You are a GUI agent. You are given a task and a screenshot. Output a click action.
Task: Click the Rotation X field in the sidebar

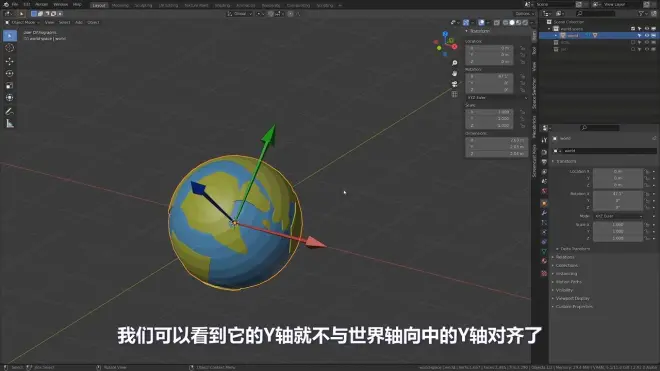(489, 77)
